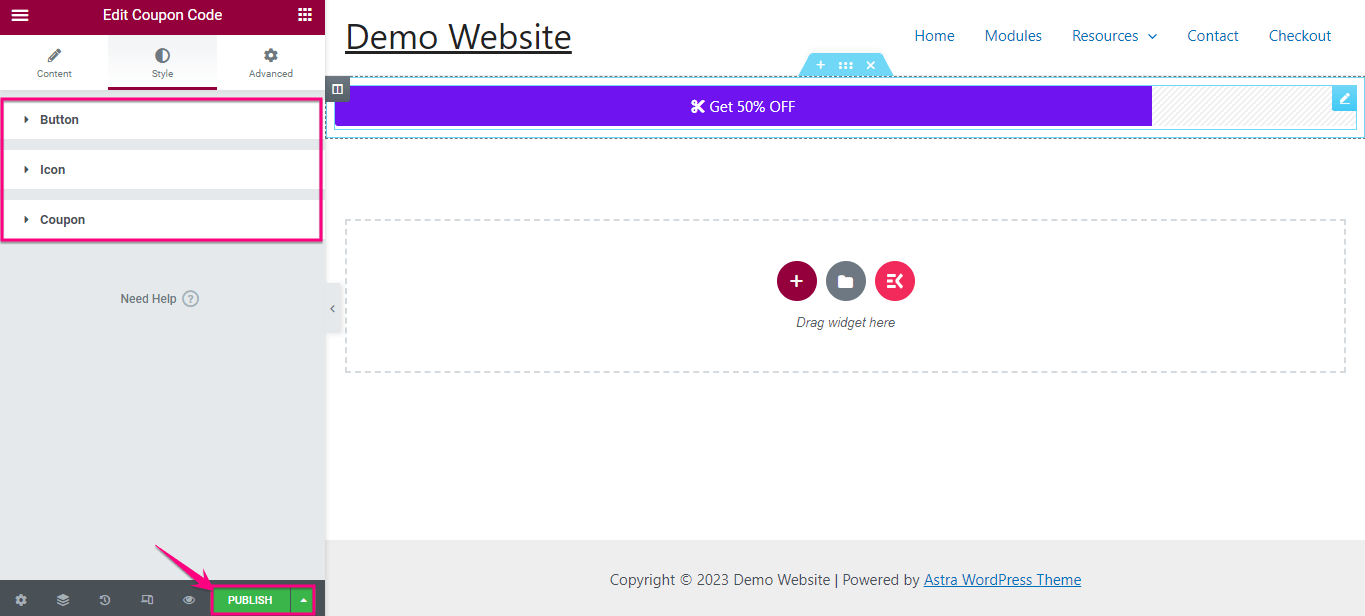Delete the coupon section with the X
The width and height of the screenshot is (1365, 616).
pos(871,64)
